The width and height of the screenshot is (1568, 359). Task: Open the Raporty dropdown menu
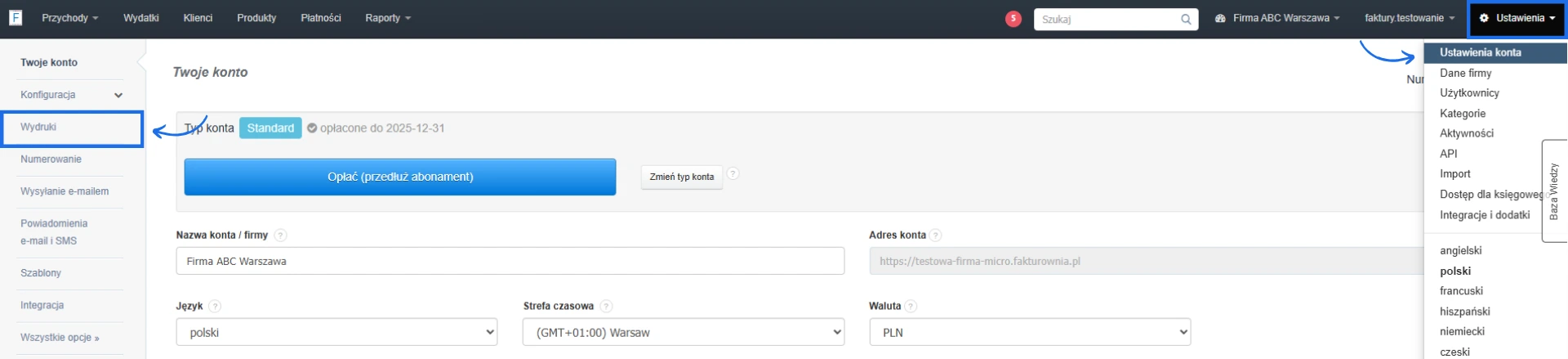[388, 18]
